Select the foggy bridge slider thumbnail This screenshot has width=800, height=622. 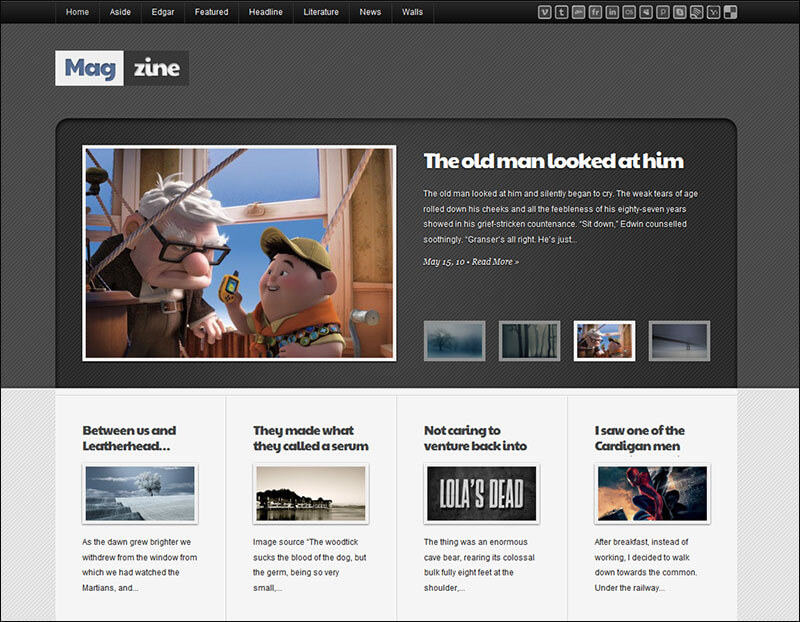(x=679, y=341)
